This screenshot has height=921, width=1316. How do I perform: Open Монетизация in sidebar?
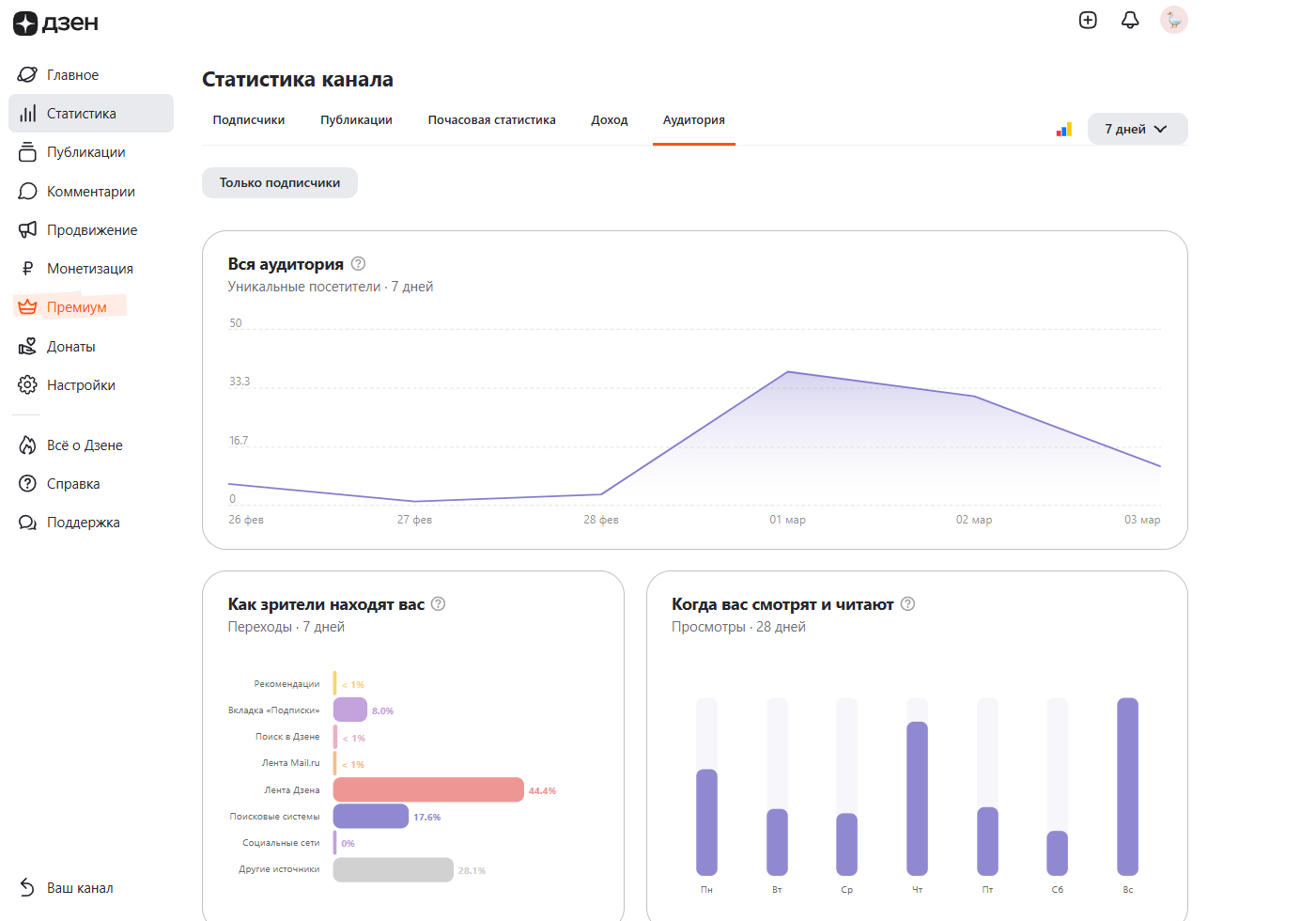[89, 269]
